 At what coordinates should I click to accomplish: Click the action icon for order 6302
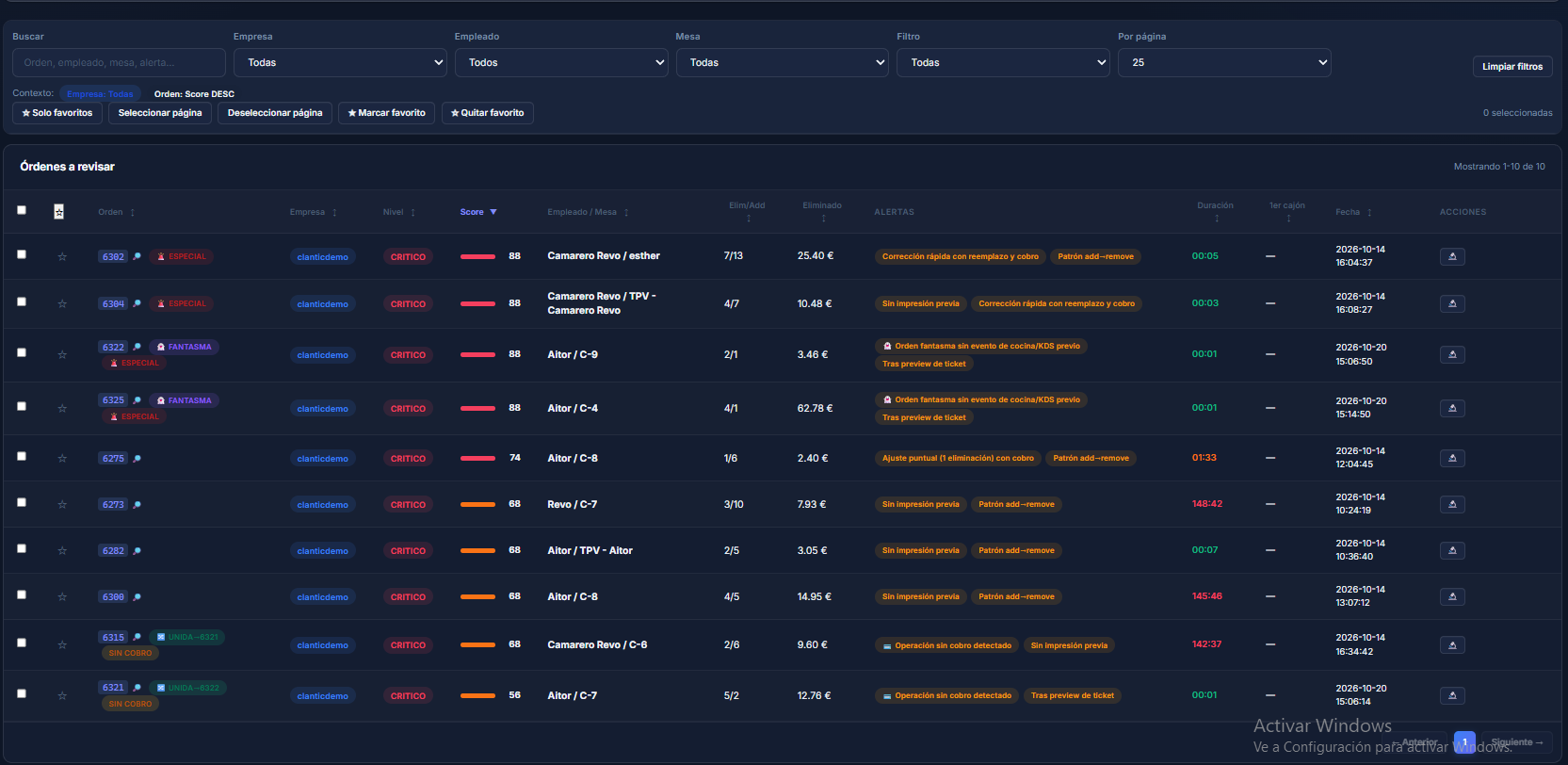1452,256
